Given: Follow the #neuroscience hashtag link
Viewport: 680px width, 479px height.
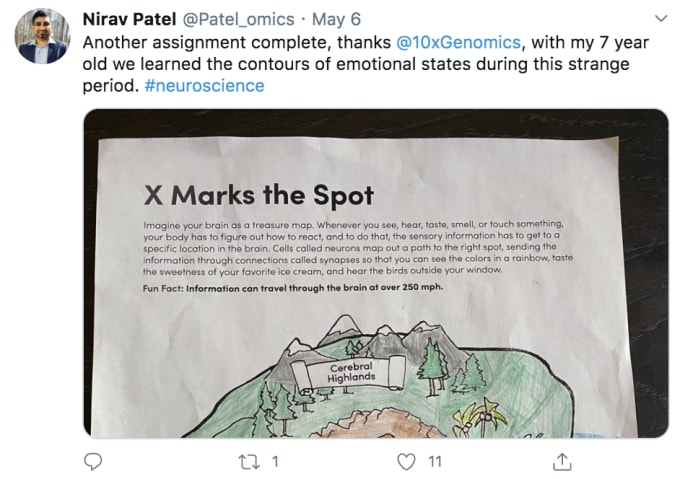Looking at the screenshot, I should (x=204, y=85).
